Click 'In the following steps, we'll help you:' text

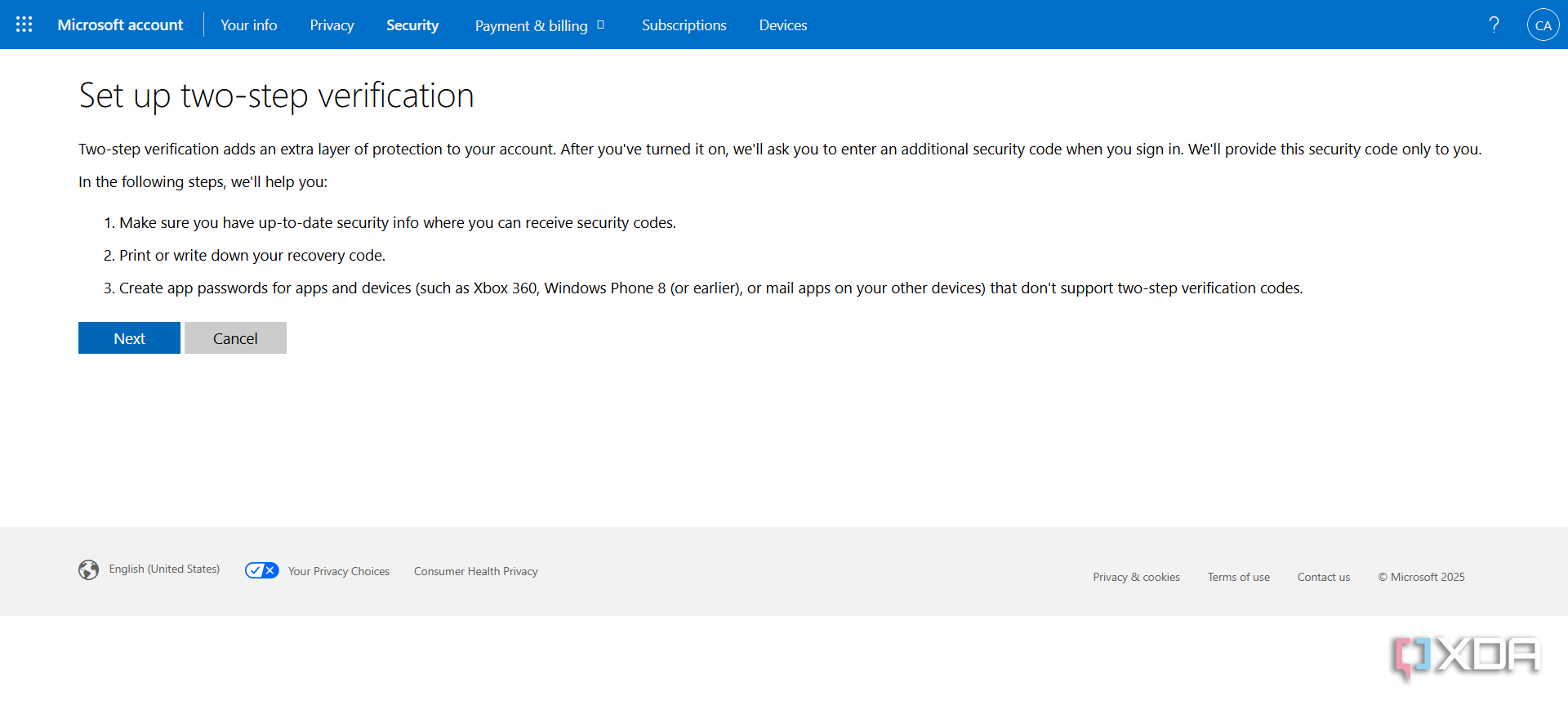203,182
